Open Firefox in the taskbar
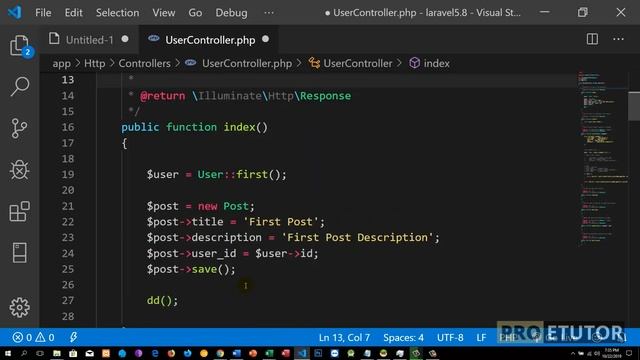Image resolution: width=640 pixels, height=360 pixels. point(171,353)
